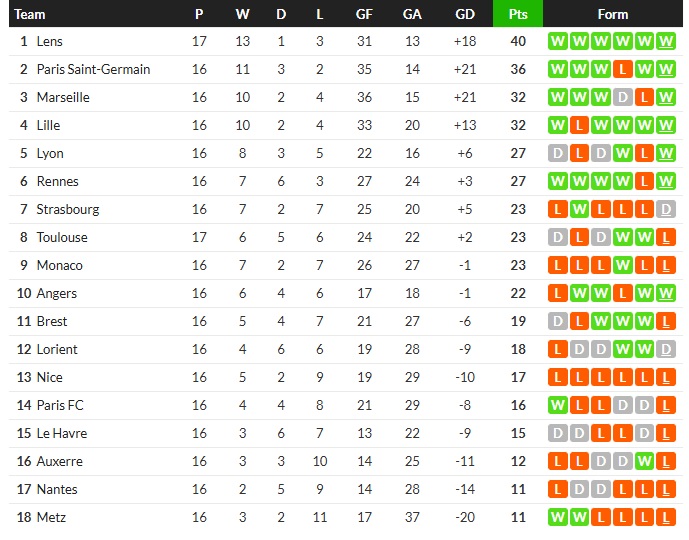Open the Lens team link
This screenshot has width=689, height=540.
(49, 41)
